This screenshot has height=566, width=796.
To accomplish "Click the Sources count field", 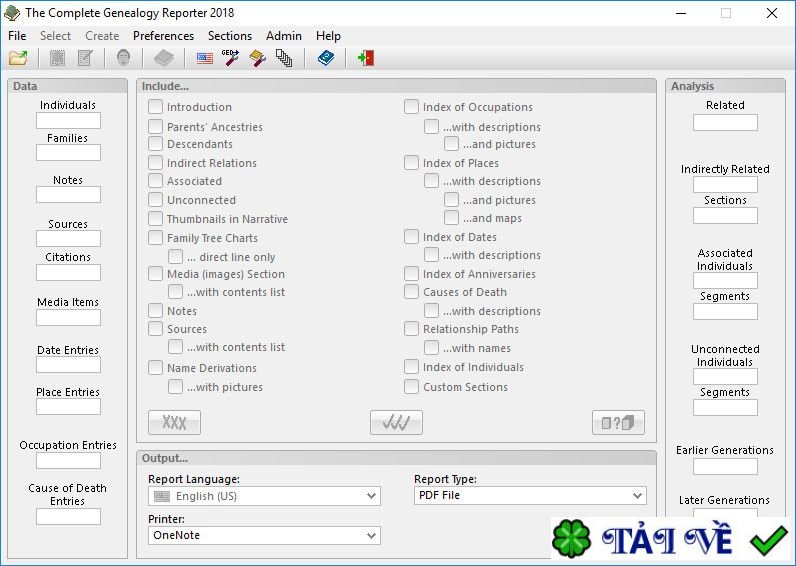I will [x=69, y=238].
